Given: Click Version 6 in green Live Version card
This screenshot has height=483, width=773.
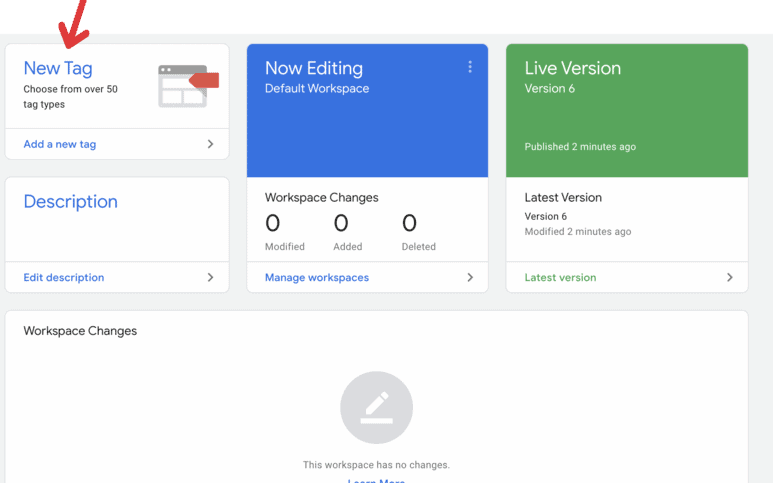Looking at the screenshot, I should (x=549, y=89).
